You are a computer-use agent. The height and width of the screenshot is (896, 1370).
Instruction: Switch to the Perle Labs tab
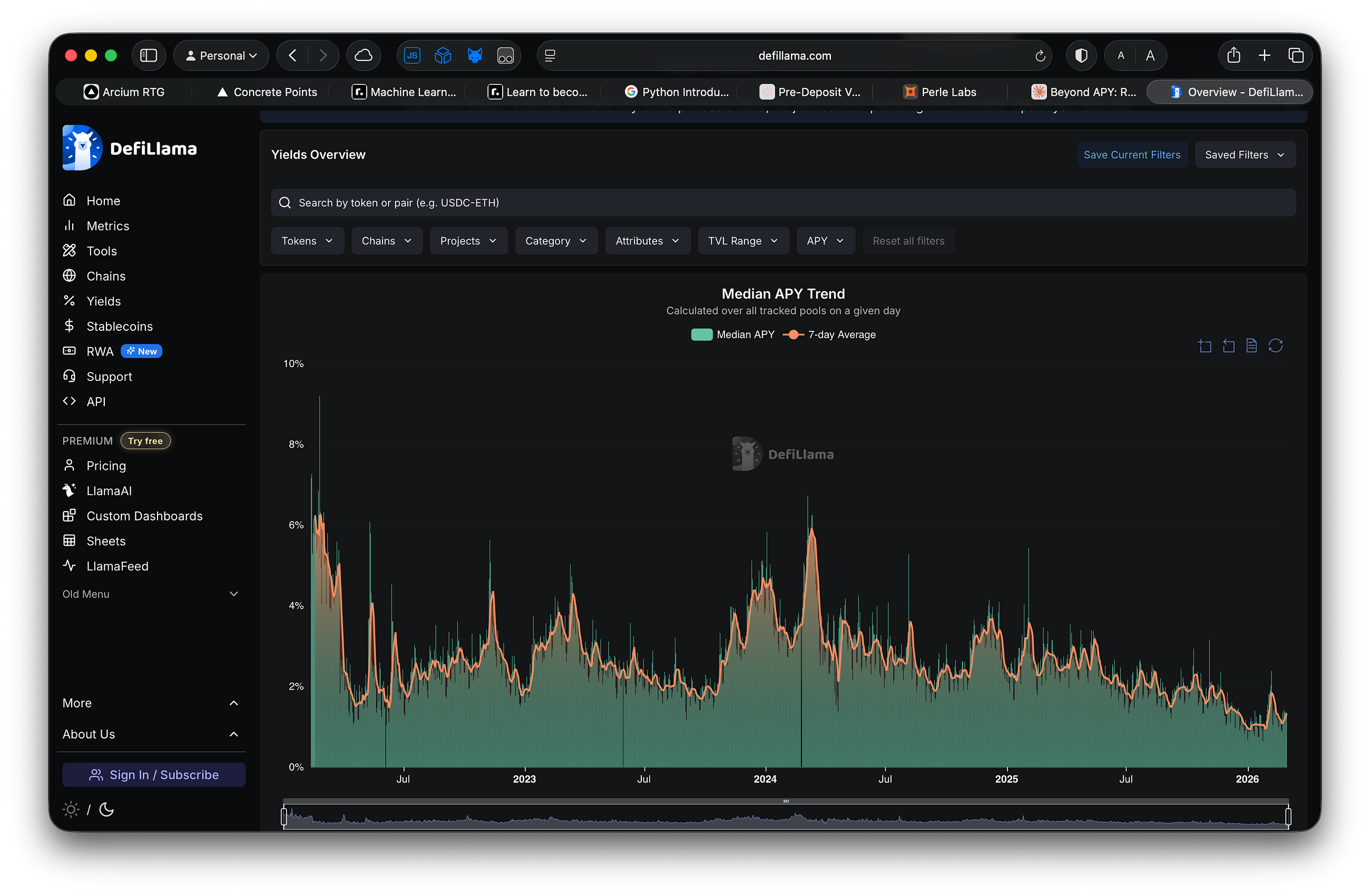[x=940, y=92]
